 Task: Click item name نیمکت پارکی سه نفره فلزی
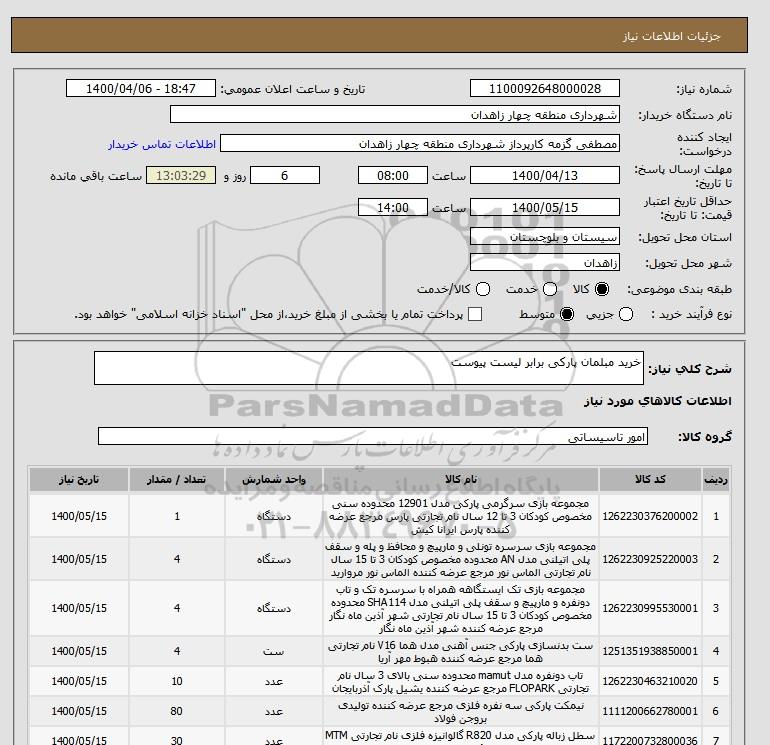[461, 711]
